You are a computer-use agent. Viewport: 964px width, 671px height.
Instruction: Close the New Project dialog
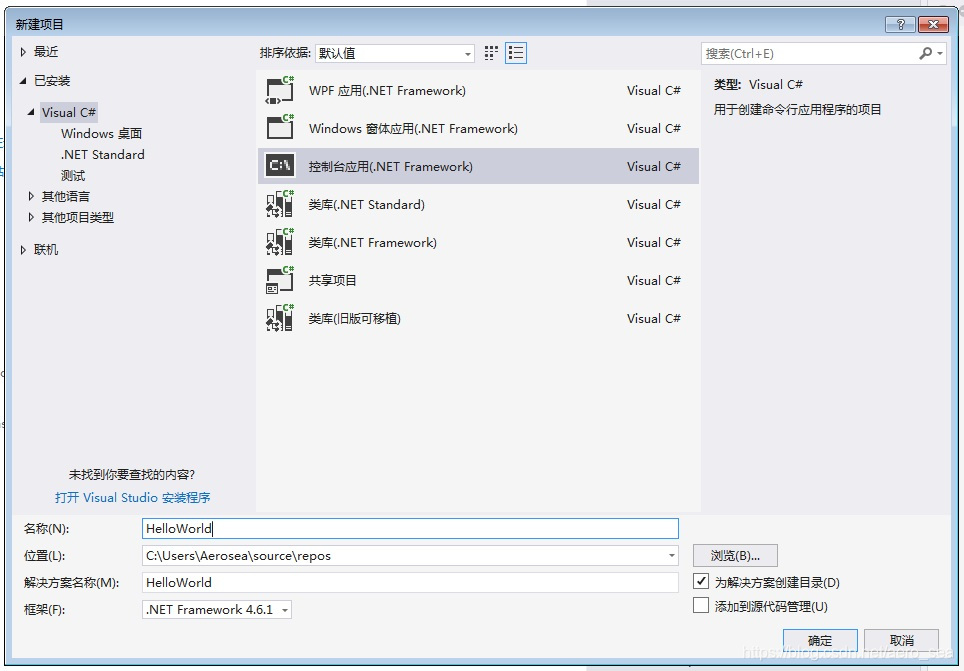933,24
